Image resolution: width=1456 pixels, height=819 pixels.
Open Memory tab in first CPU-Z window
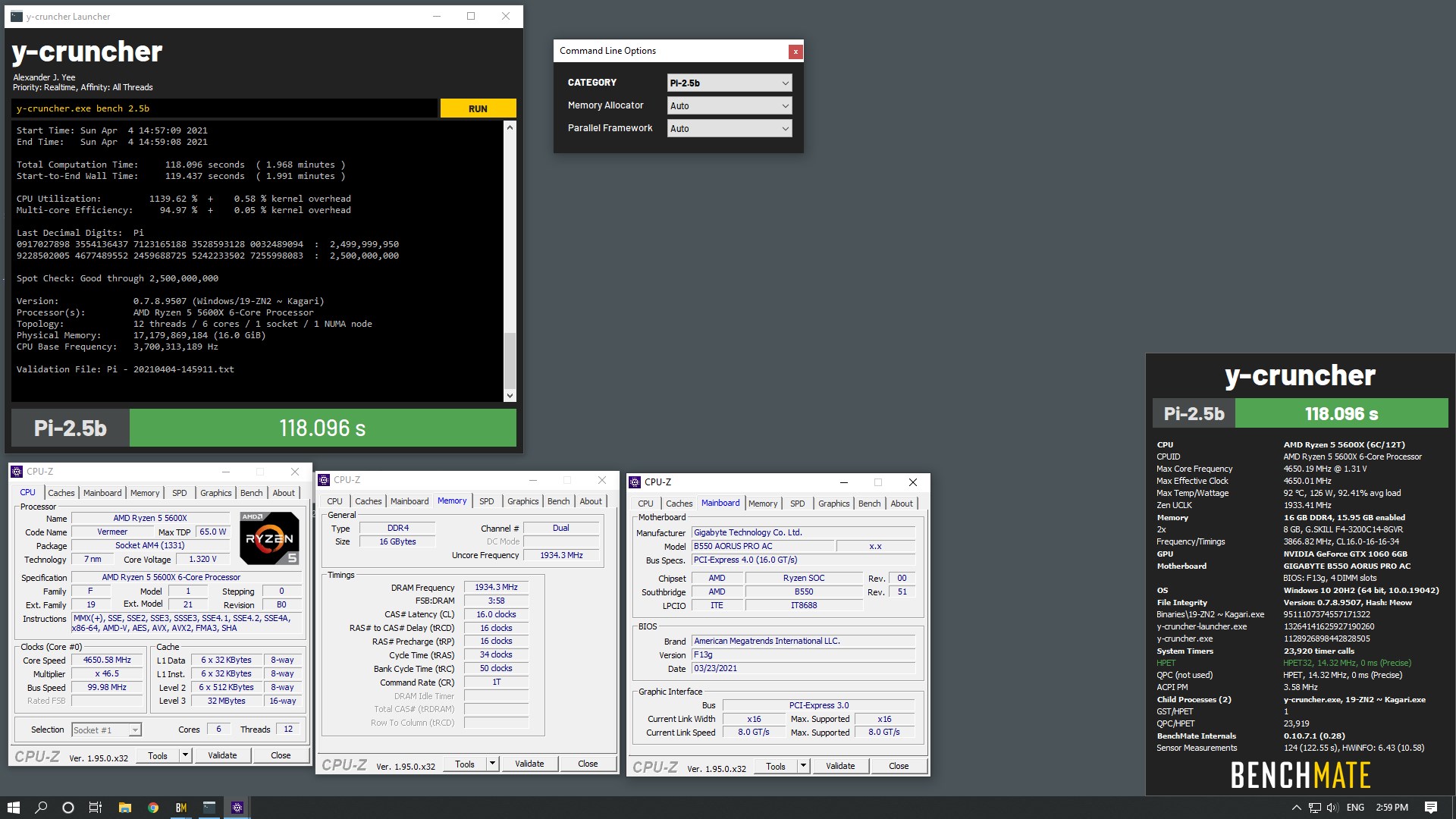(145, 493)
